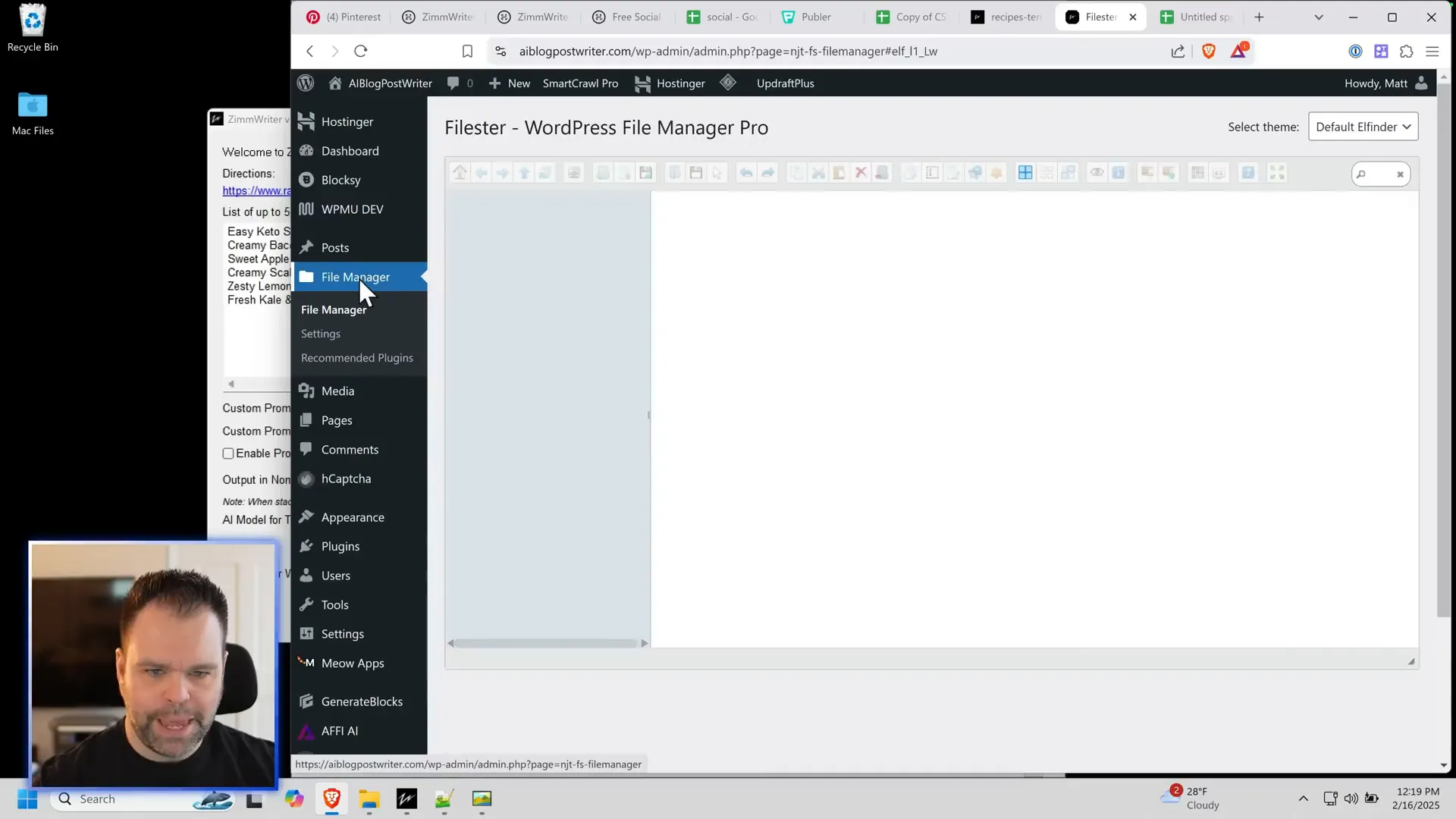Click the Empty trash icon in Filester toolbar

[x=882, y=173]
